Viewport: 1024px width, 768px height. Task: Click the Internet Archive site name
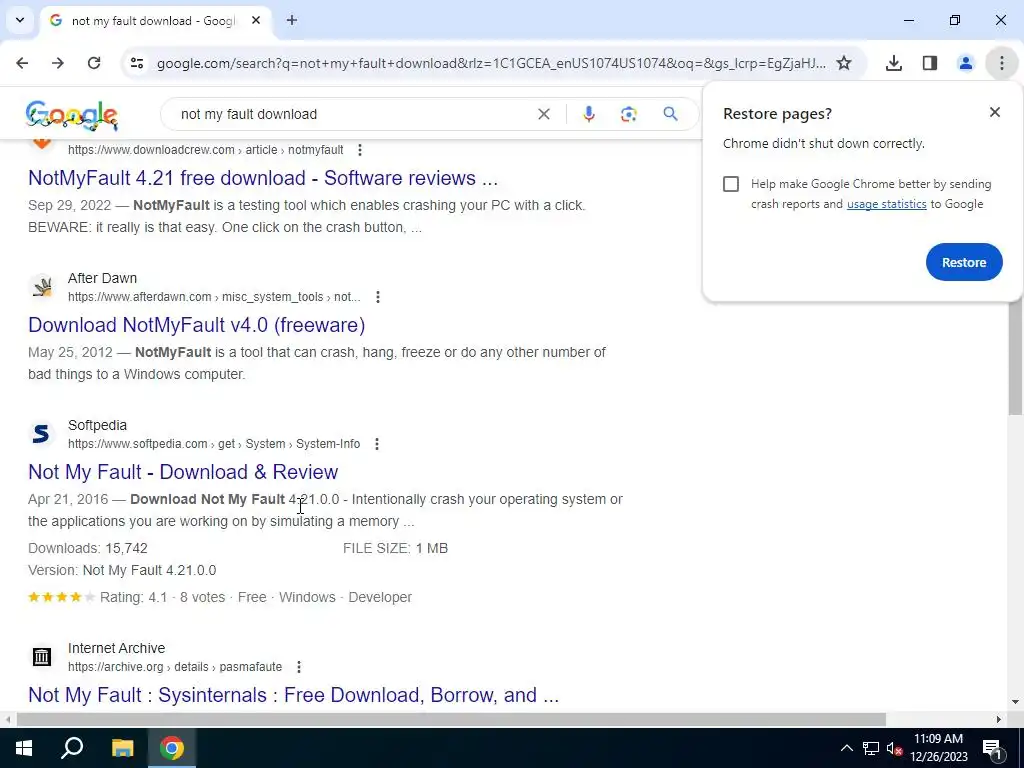pyautogui.click(x=116, y=648)
